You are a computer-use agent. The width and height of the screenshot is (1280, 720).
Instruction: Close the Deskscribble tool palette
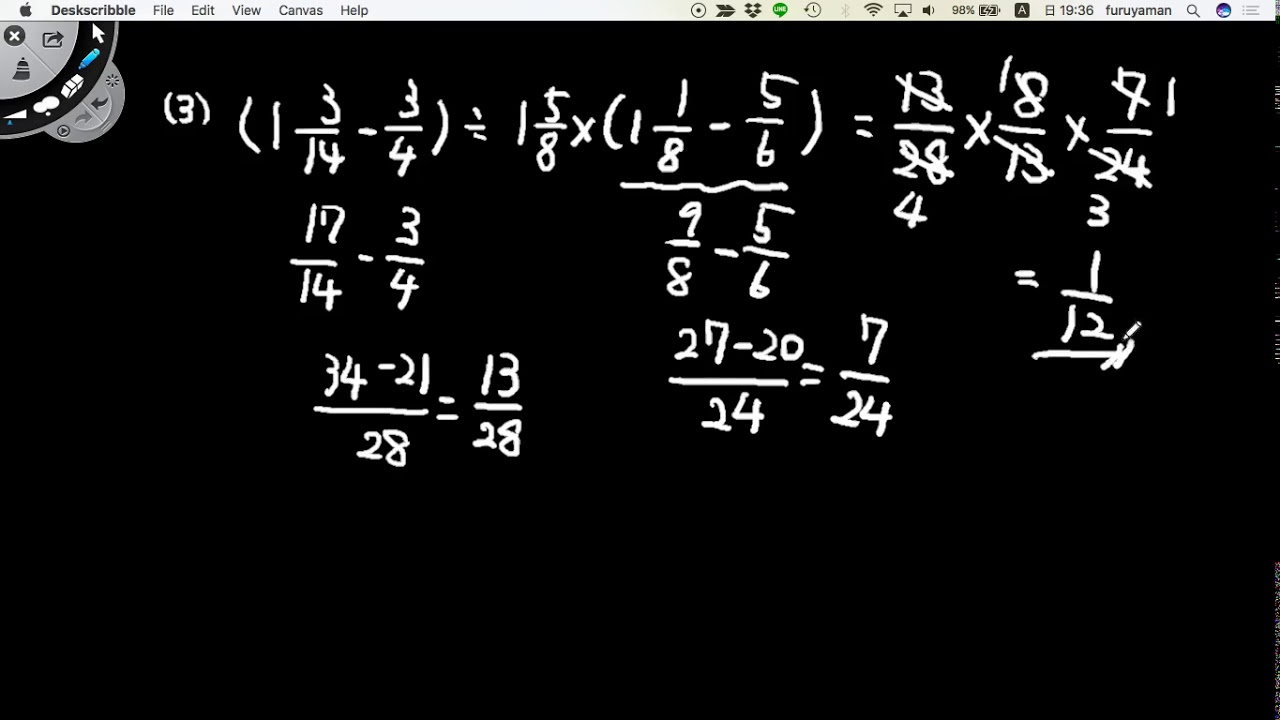[14, 36]
